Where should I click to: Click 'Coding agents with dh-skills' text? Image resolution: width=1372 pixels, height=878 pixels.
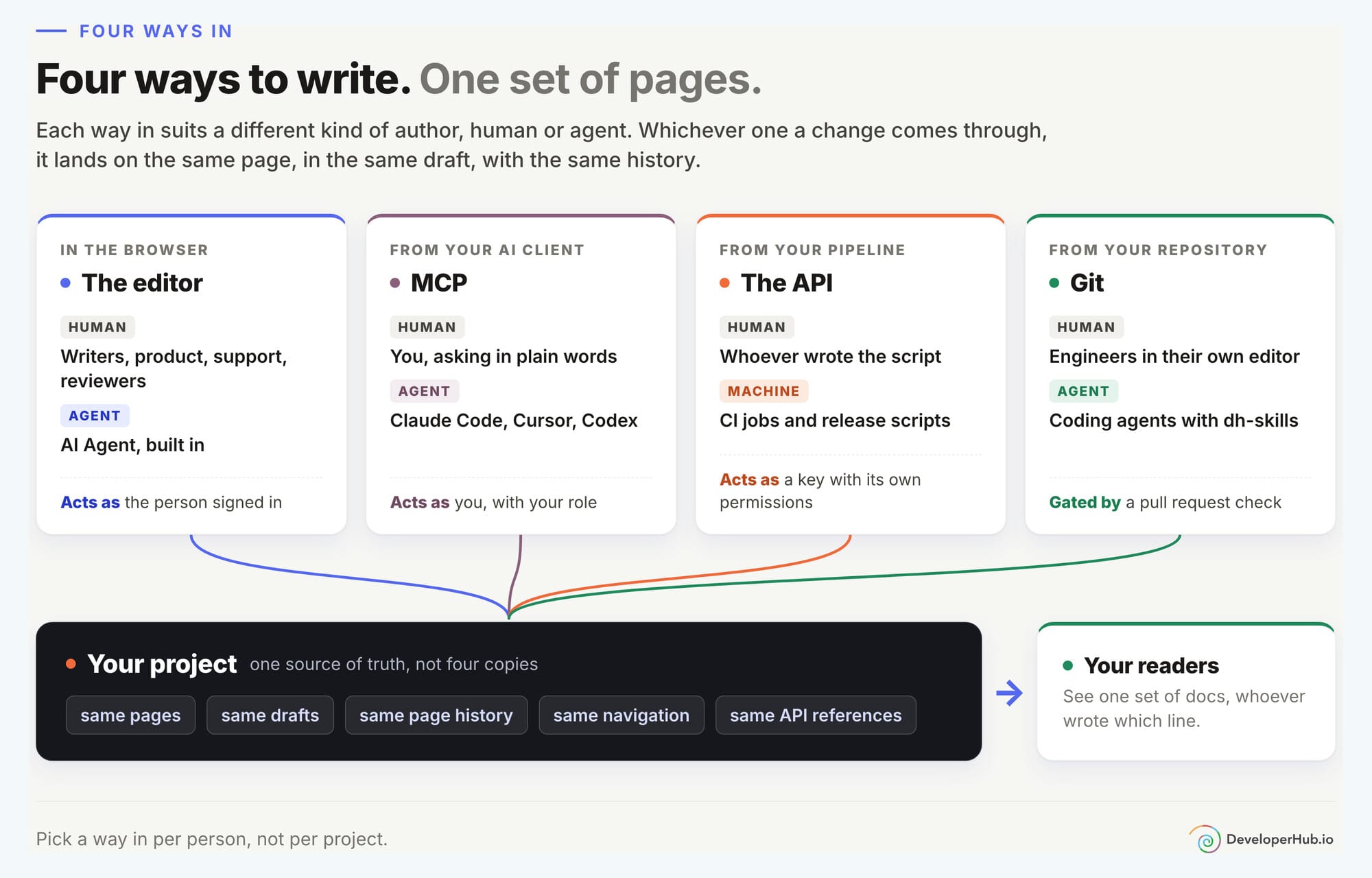1174,420
